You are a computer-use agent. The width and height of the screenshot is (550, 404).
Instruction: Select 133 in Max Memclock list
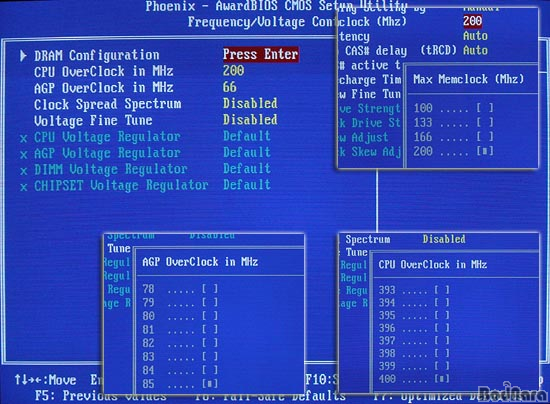coord(454,122)
